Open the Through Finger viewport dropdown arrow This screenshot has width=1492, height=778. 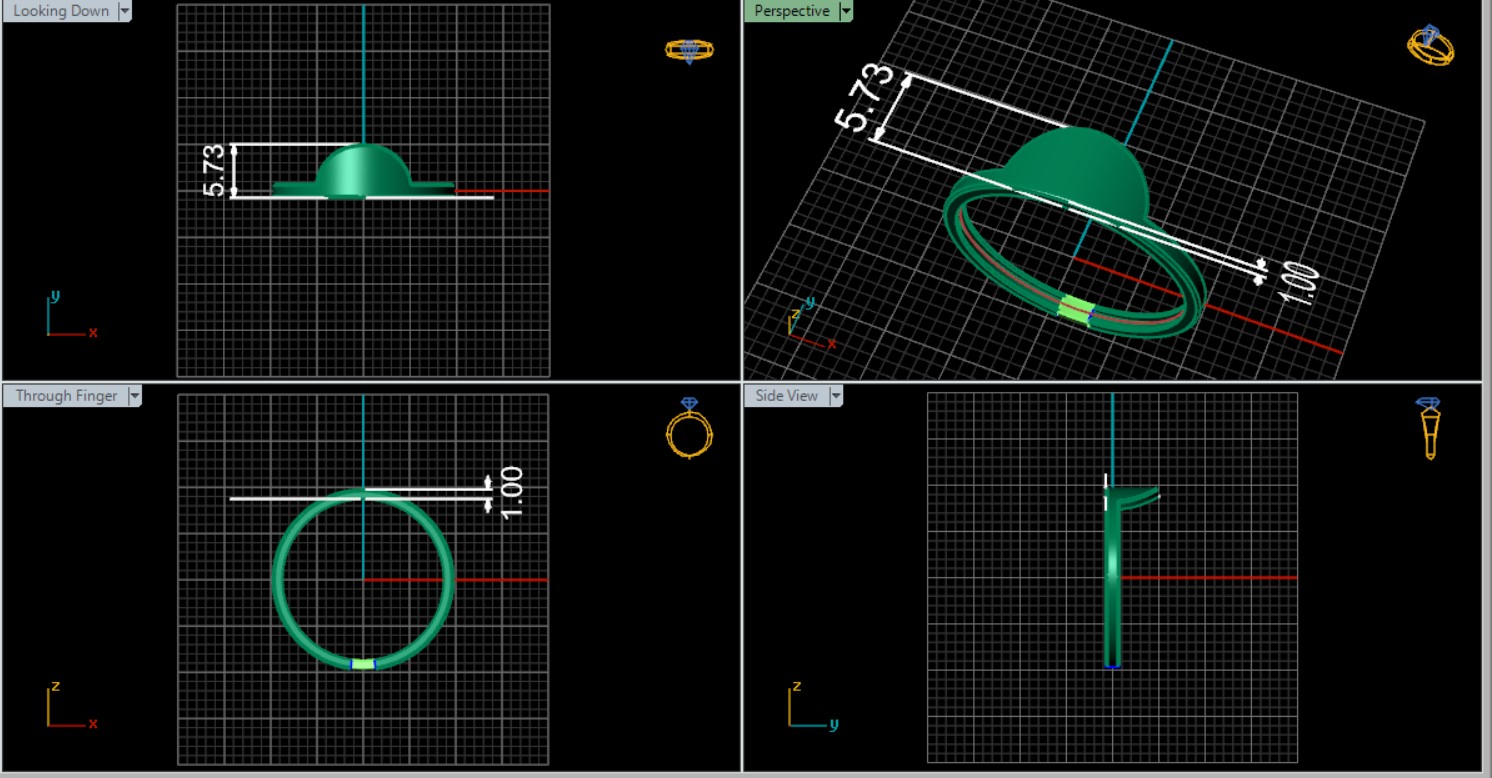(x=135, y=396)
